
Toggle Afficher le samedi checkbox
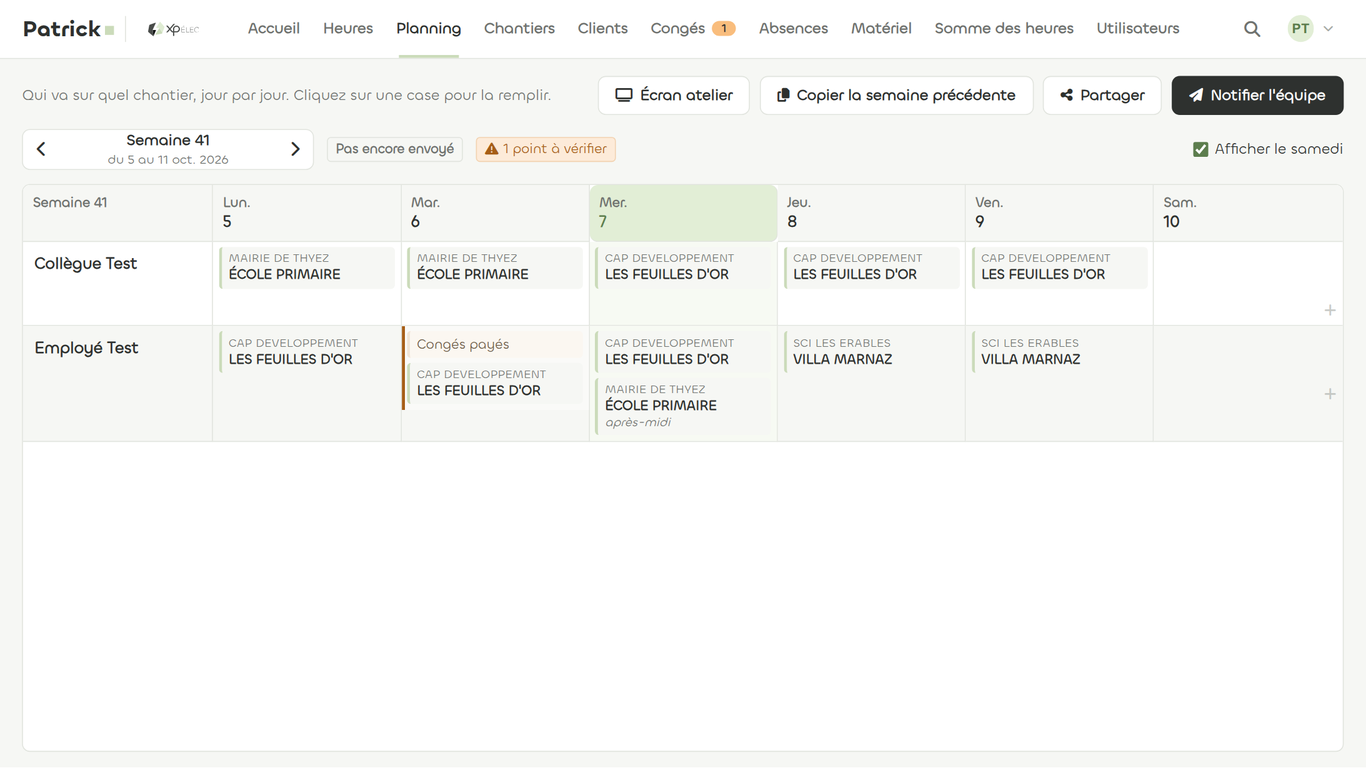(1200, 149)
